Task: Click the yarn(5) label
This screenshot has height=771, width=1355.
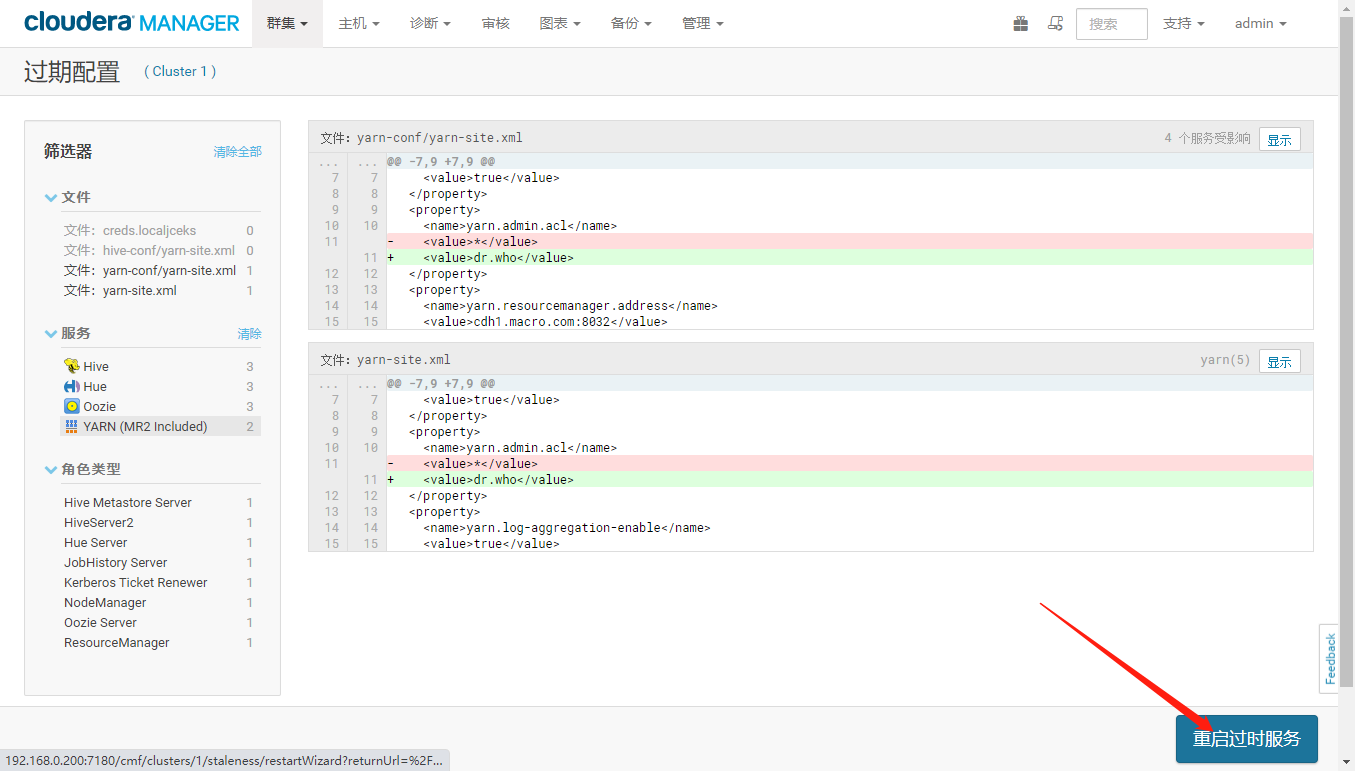Action: 1225,360
